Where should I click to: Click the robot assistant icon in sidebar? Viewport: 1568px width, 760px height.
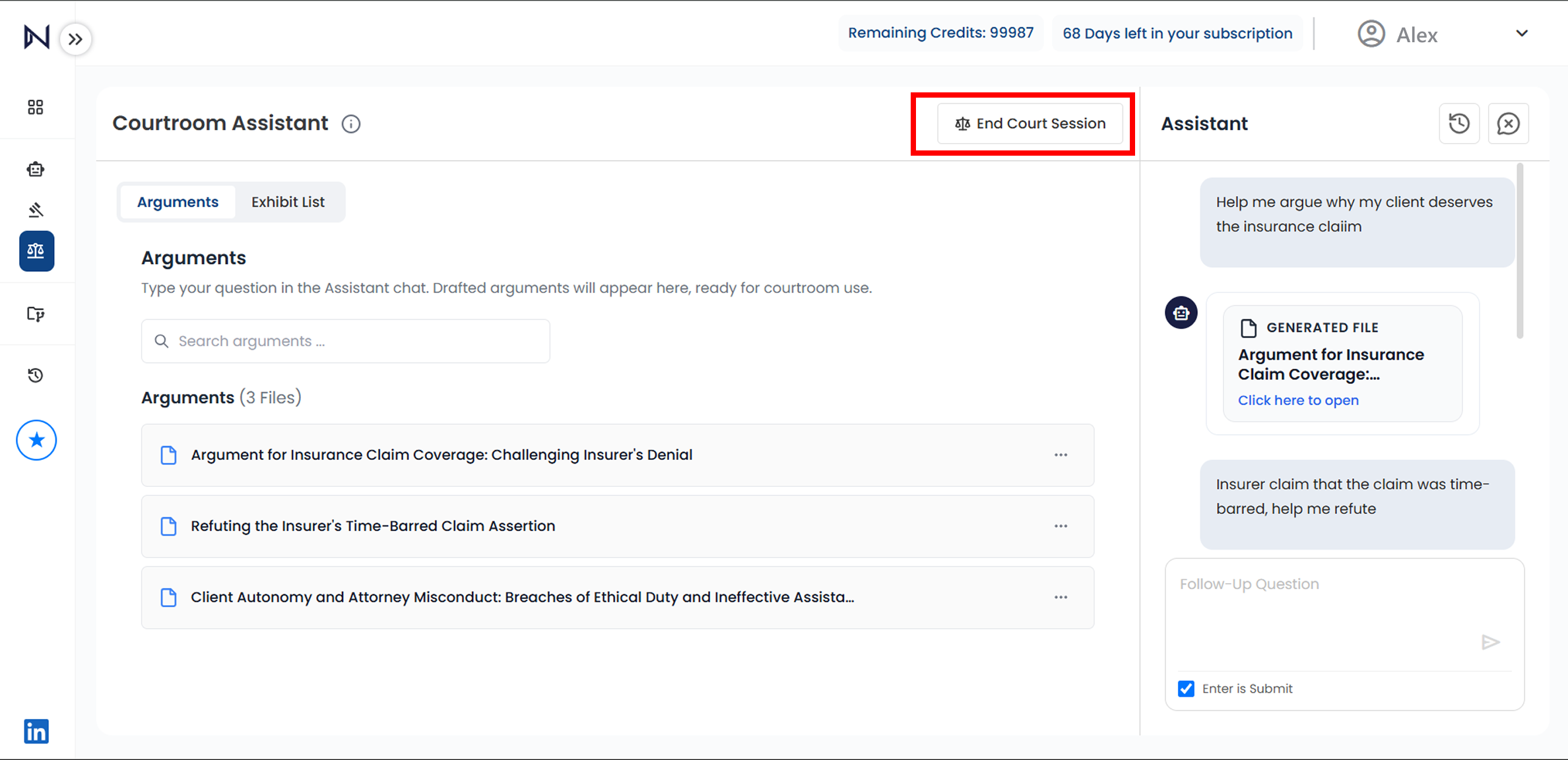coord(36,170)
